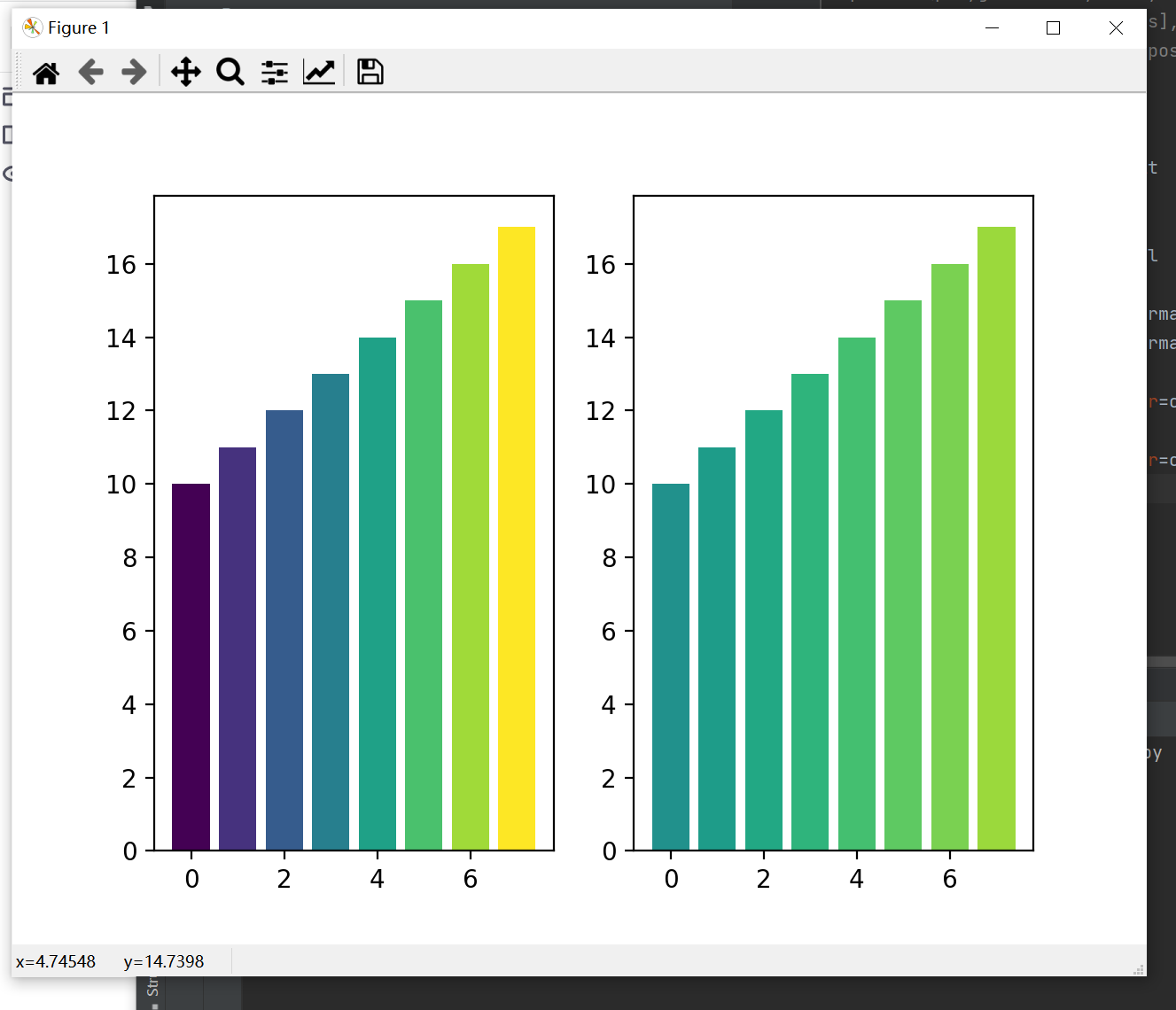1176x1010 pixels.
Task: Save the figure using the floppy disk icon
Action: (x=369, y=72)
